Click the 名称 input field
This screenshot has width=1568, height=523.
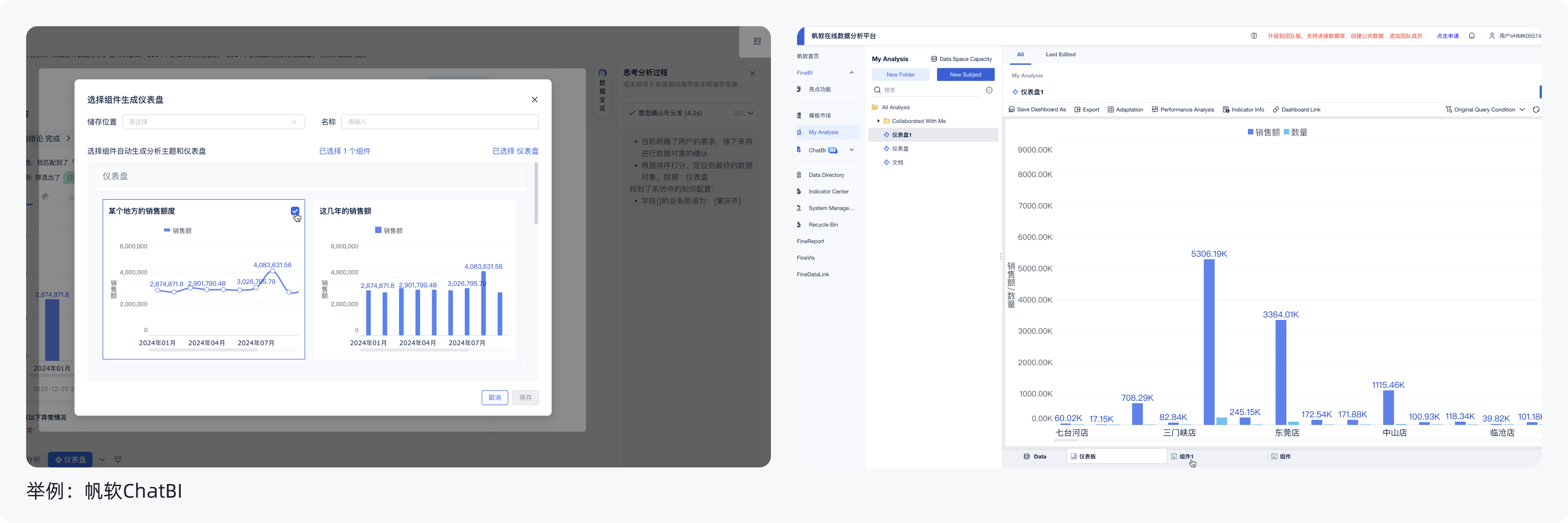point(439,122)
